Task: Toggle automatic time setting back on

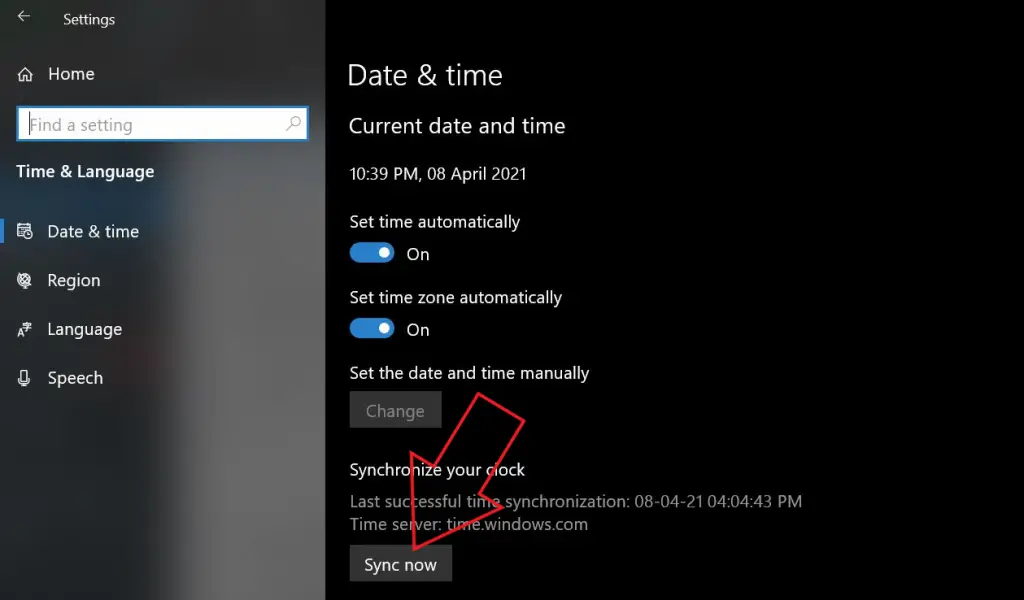Action: click(x=372, y=253)
